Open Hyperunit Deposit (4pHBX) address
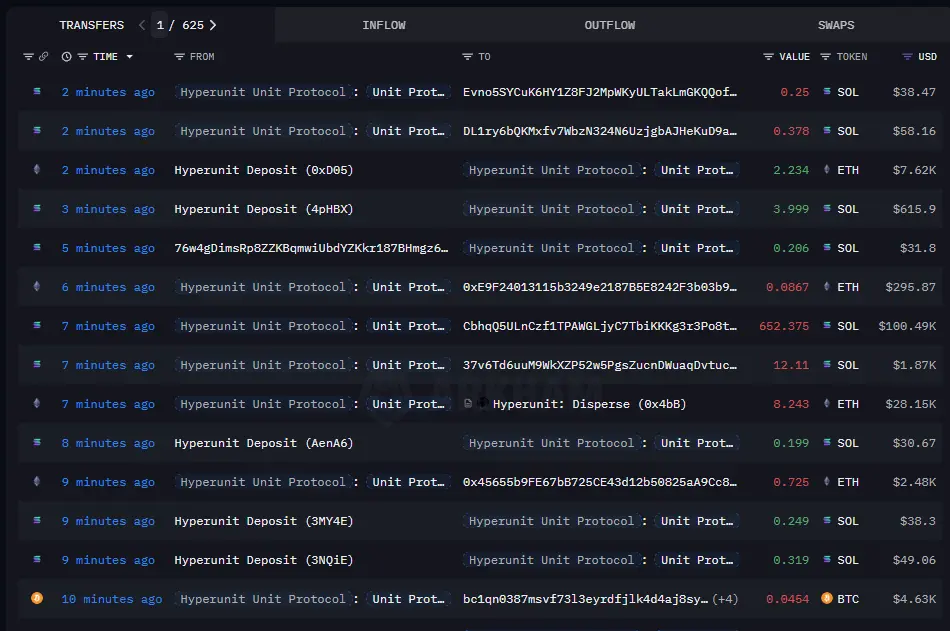 [x=264, y=209]
